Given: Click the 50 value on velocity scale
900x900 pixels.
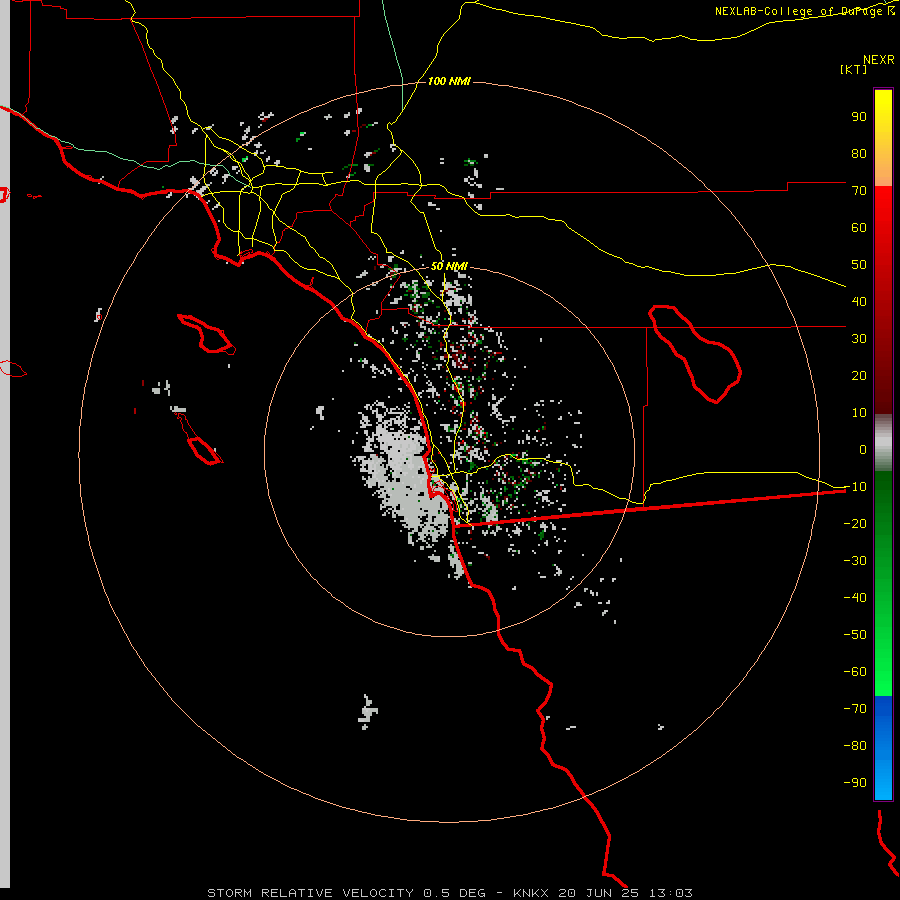Looking at the screenshot, I should coord(859,265).
